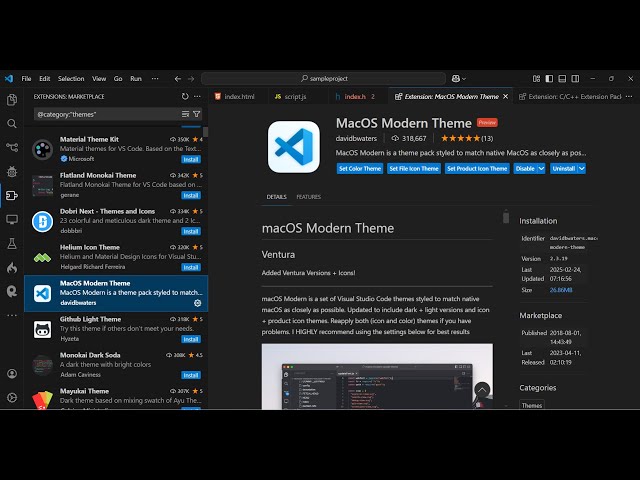Install the Material Theme Kit extension
The height and width of the screenshot is (480, 640).
(x=191, y=158)
